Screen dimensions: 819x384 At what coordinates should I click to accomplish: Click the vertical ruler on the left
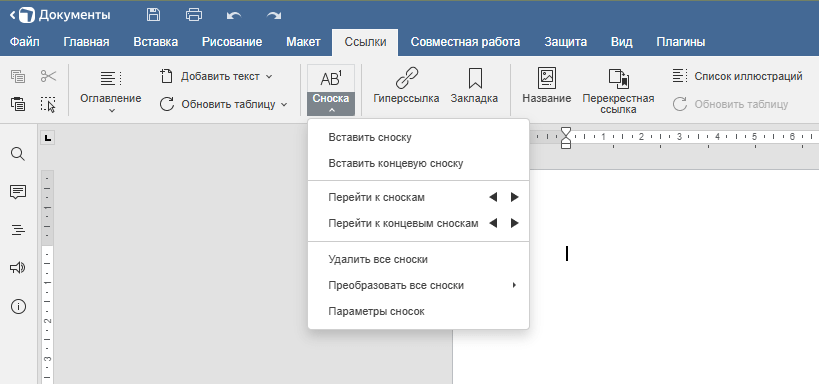pos(48,277)
